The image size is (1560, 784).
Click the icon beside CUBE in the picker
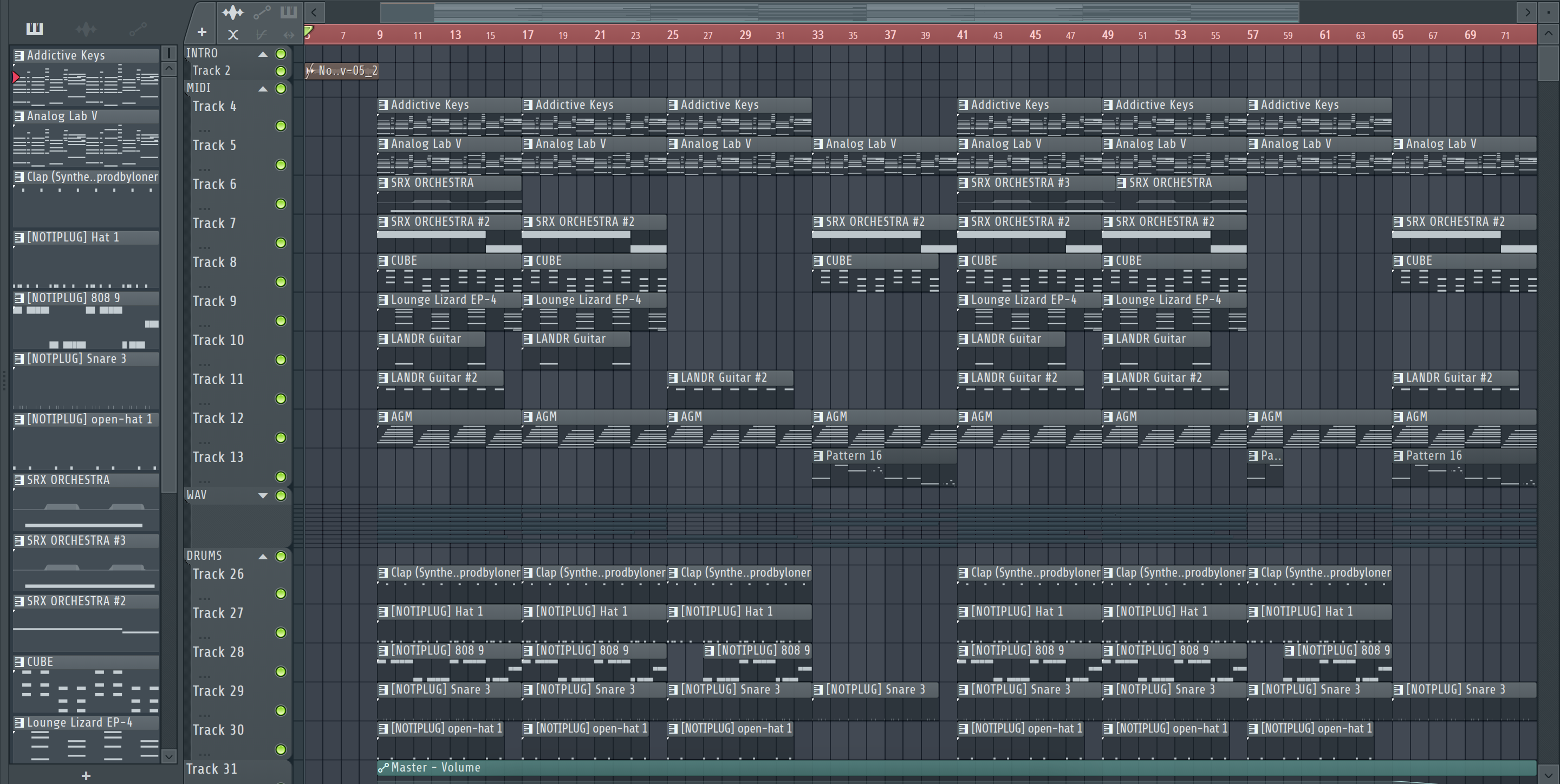(19, 662)
